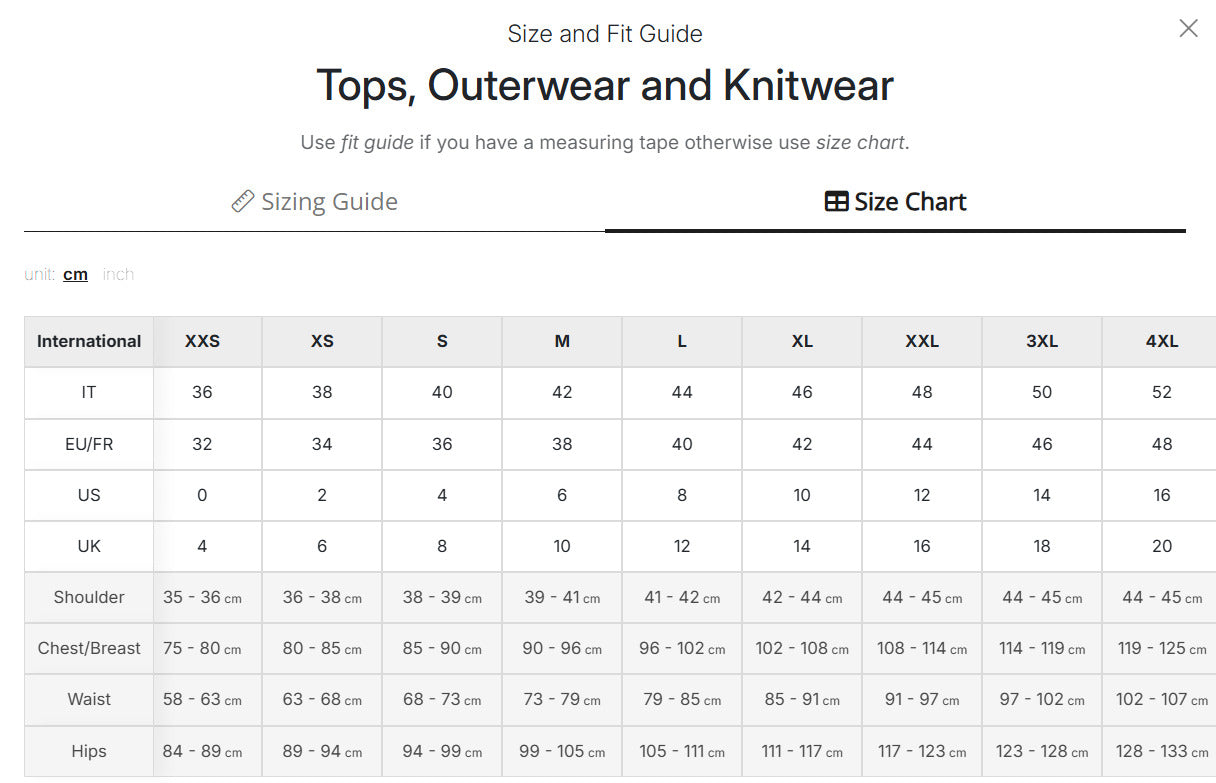Click the Shoulder row label

pos(89,597)
